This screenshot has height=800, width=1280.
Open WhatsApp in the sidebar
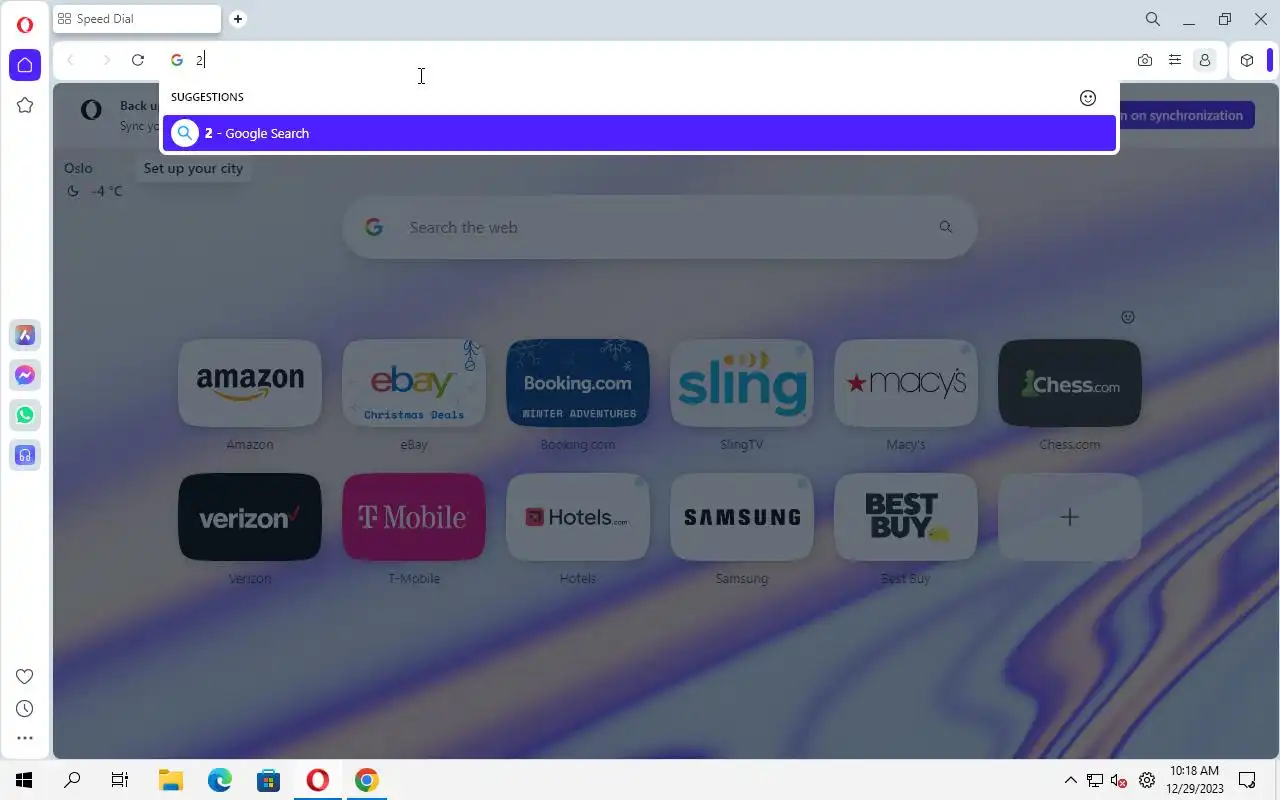[x=25, y=415]
